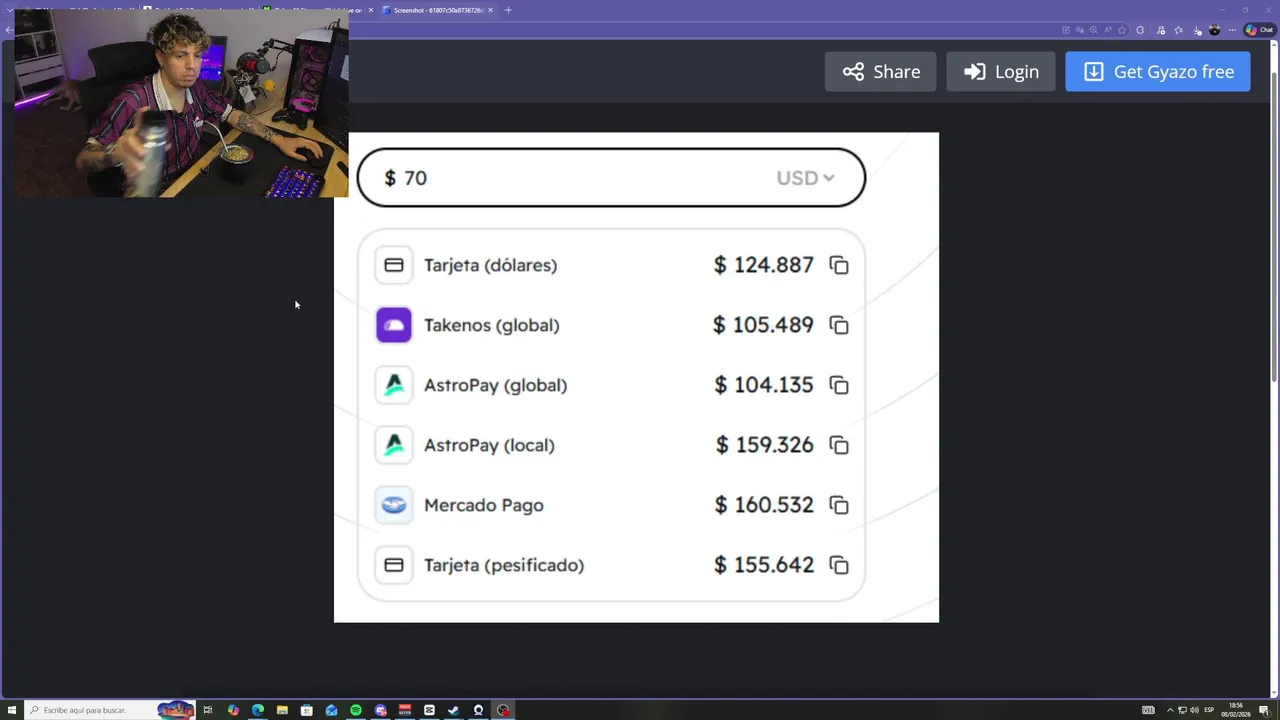The width and height of the screenshot is (1280, 720).
Task: Click the volume icon in system tray
Action: pyautogui.click(x=1194, y=710)
